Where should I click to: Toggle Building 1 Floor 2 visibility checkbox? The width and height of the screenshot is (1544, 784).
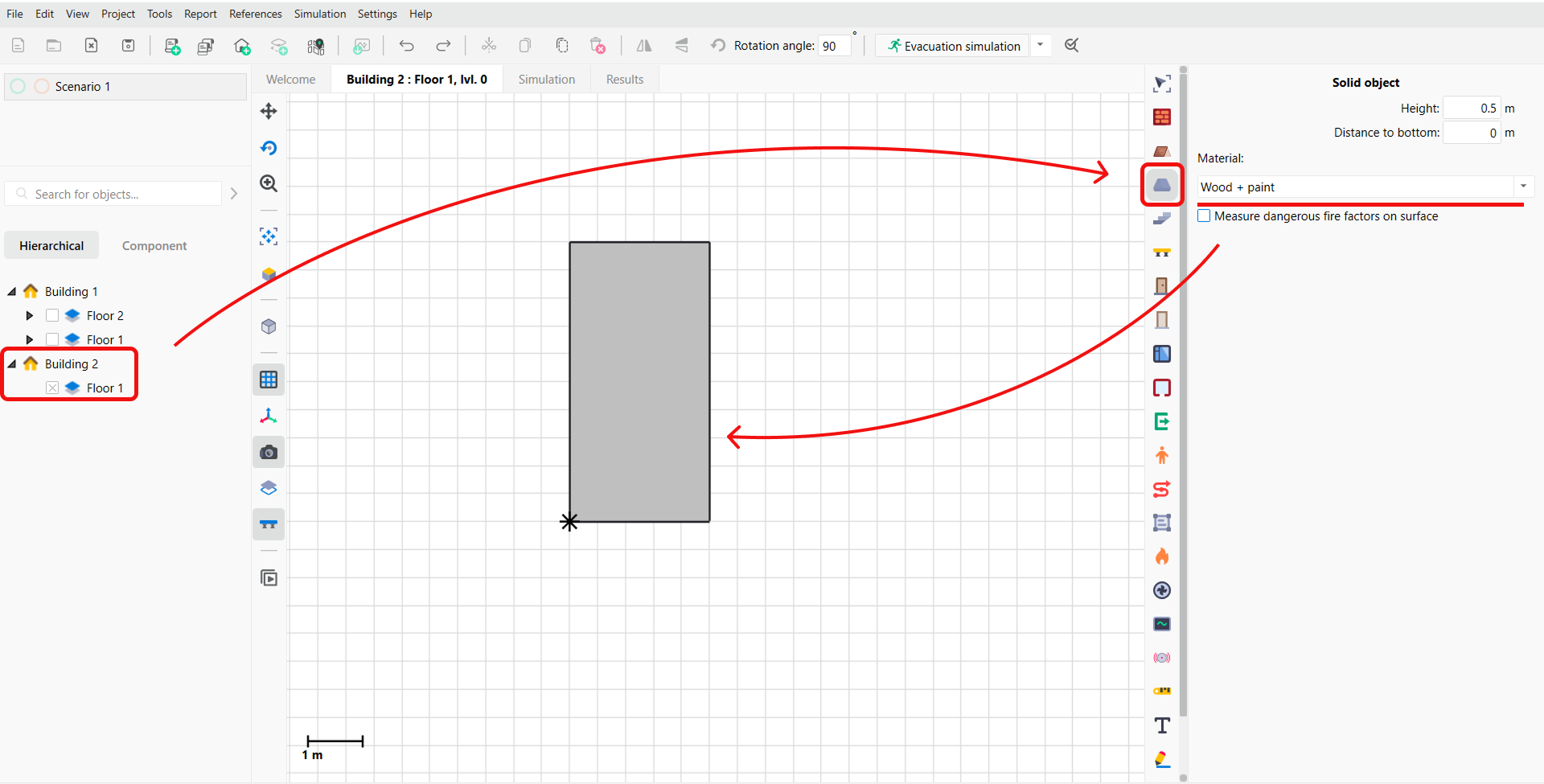tap(52, 315)
